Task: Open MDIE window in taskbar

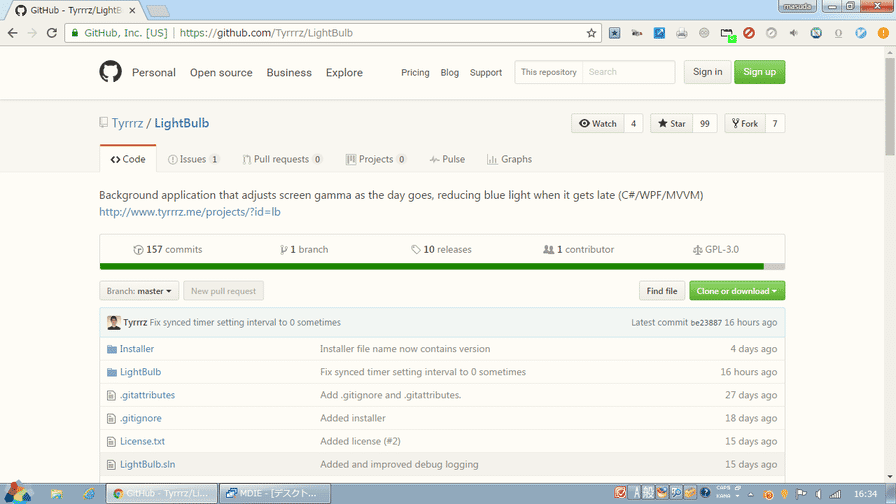Action: click(x=275, y=493)
